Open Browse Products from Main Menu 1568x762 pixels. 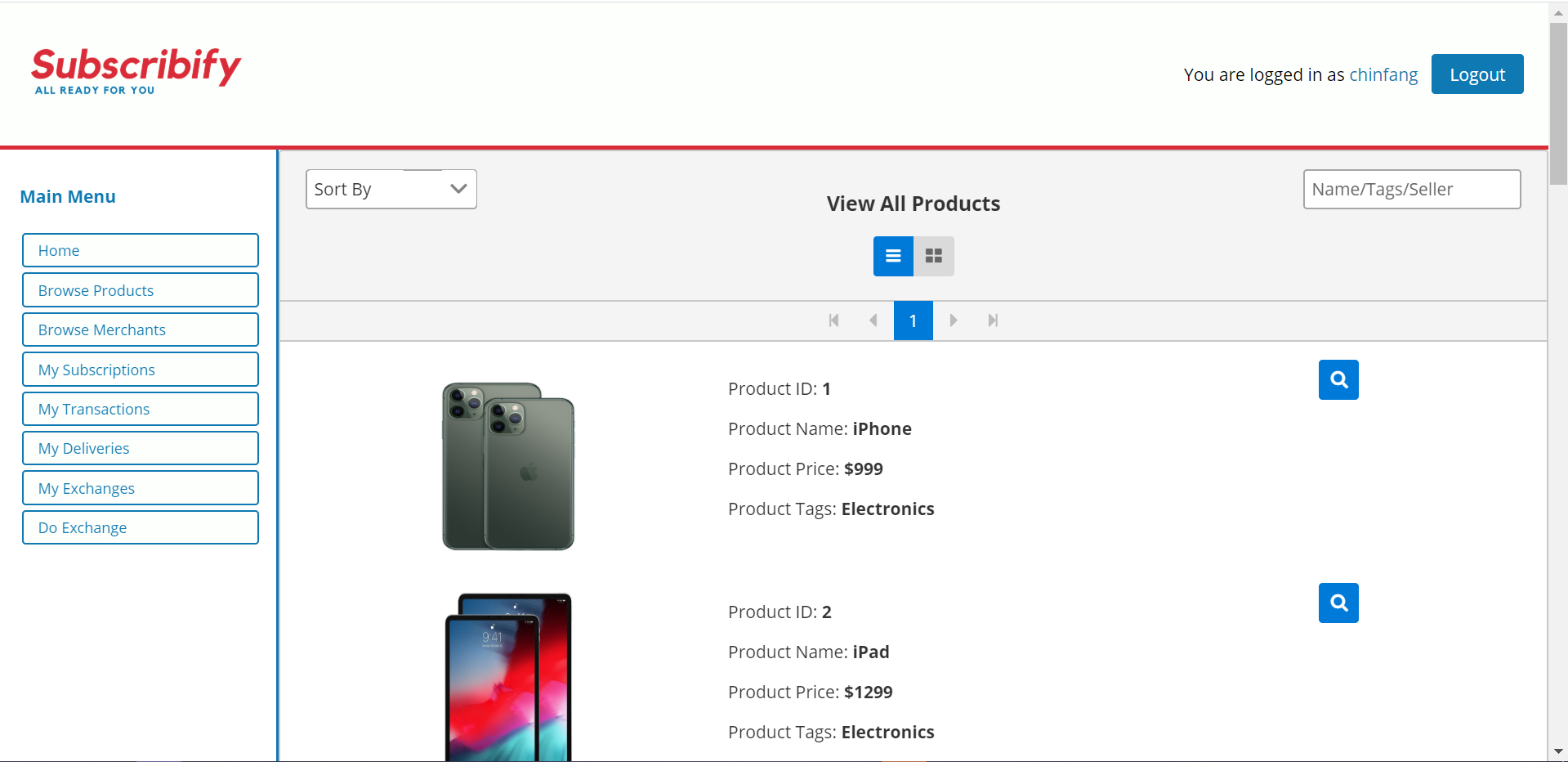click(141, 290)
